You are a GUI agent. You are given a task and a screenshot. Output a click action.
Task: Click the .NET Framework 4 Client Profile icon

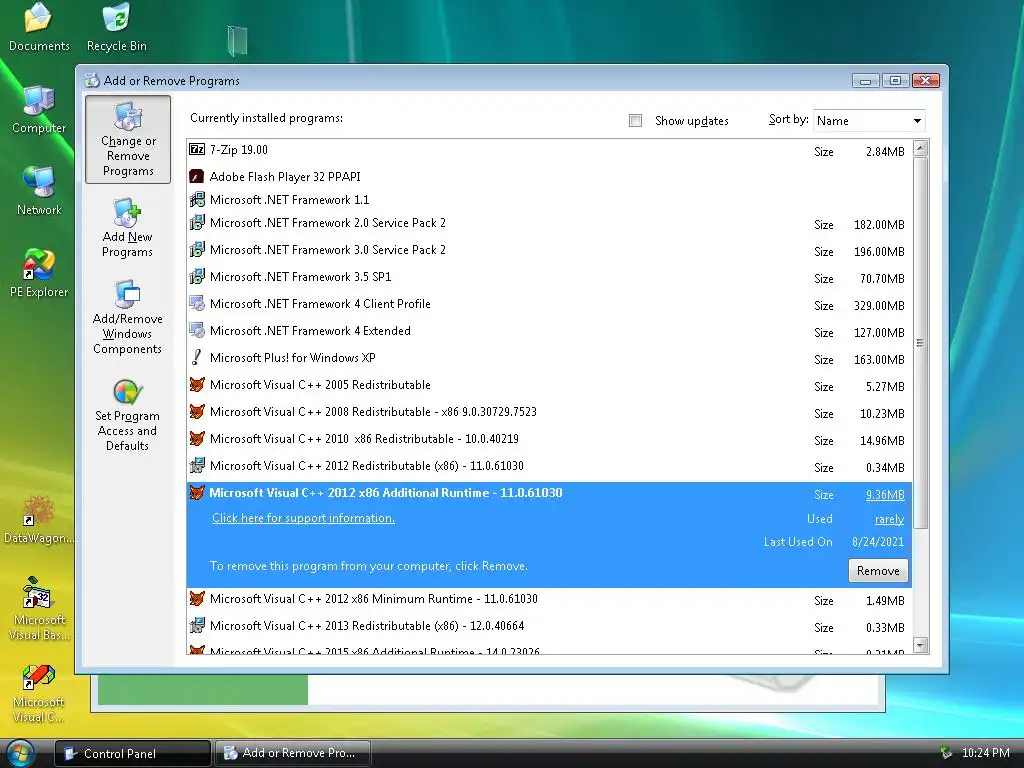tap(197, 304)
